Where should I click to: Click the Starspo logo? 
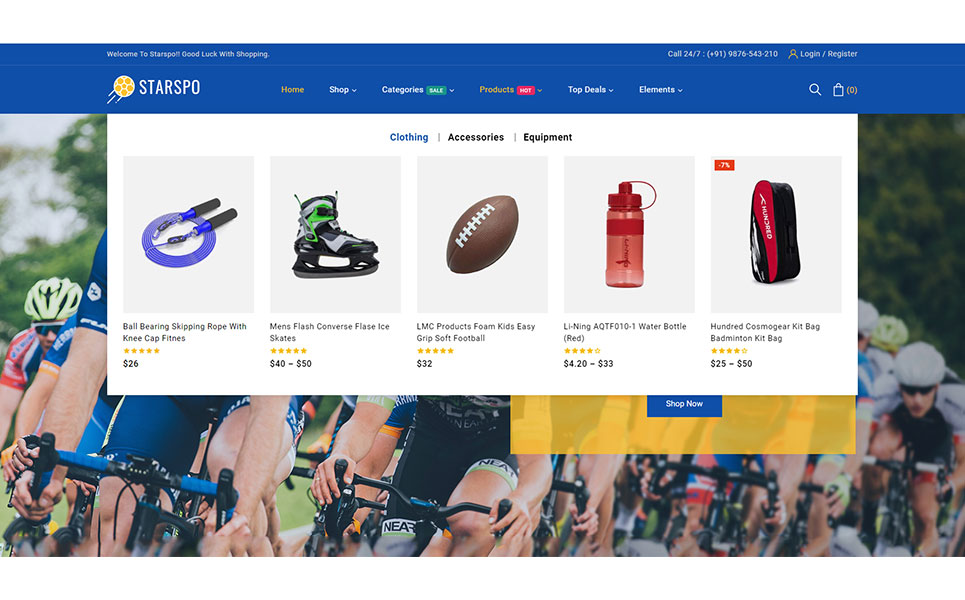154,89
